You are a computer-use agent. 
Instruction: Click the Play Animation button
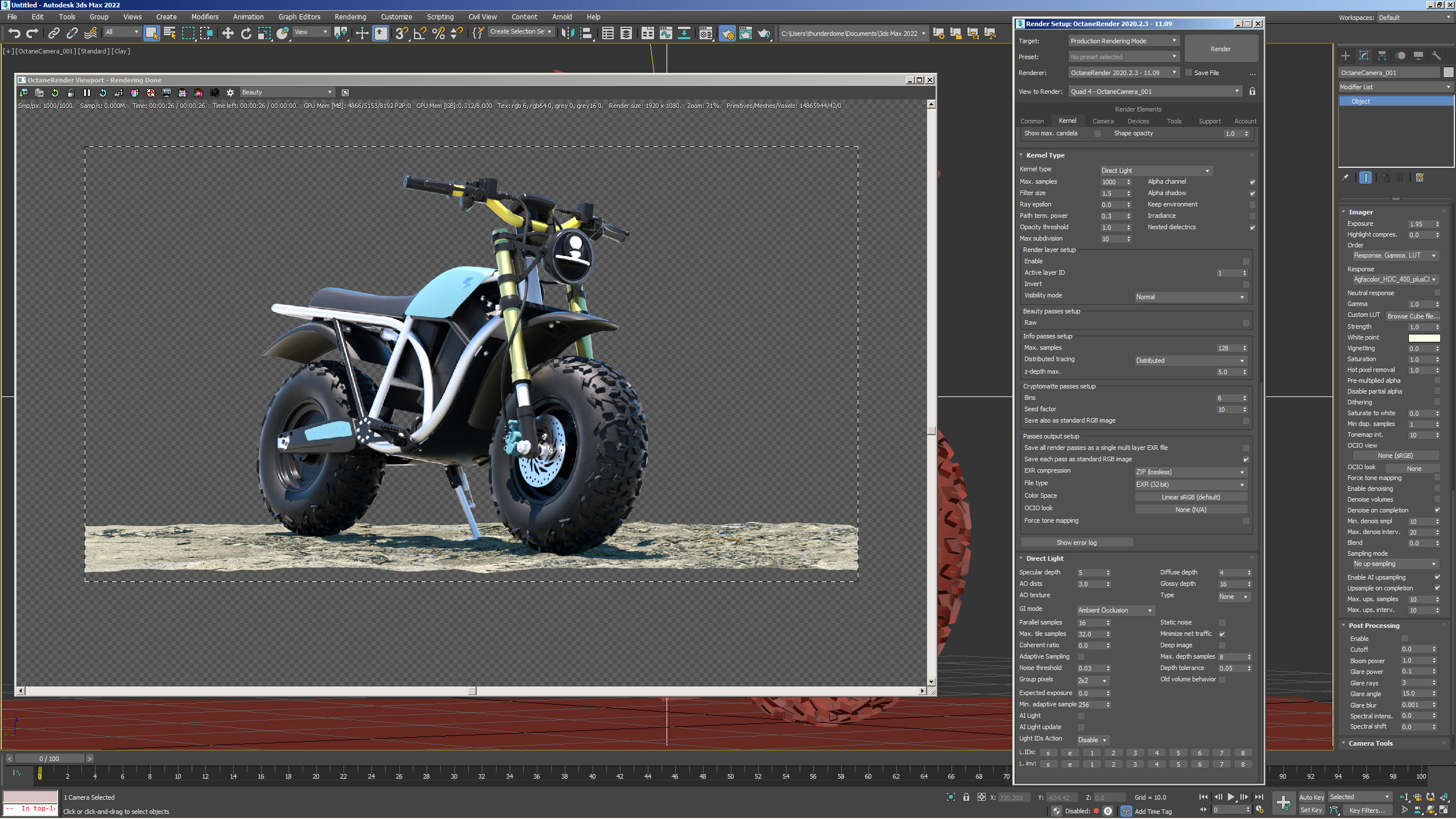(x=1231, y=797)
